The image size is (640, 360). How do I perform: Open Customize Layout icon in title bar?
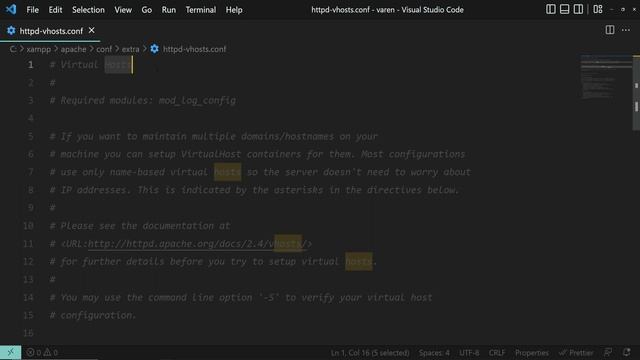point(598,9)
